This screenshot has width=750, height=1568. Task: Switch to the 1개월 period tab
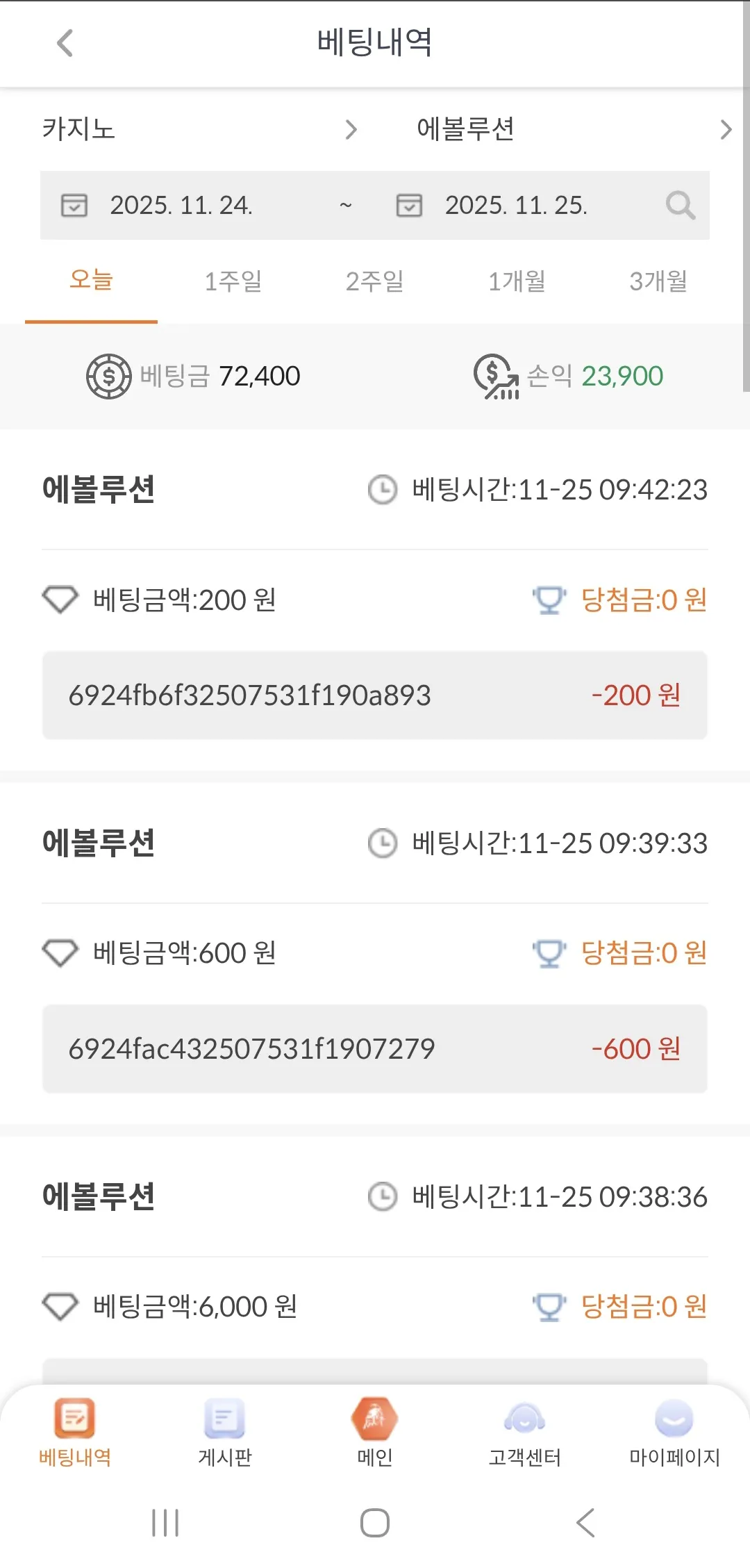[x=517, y=281]
